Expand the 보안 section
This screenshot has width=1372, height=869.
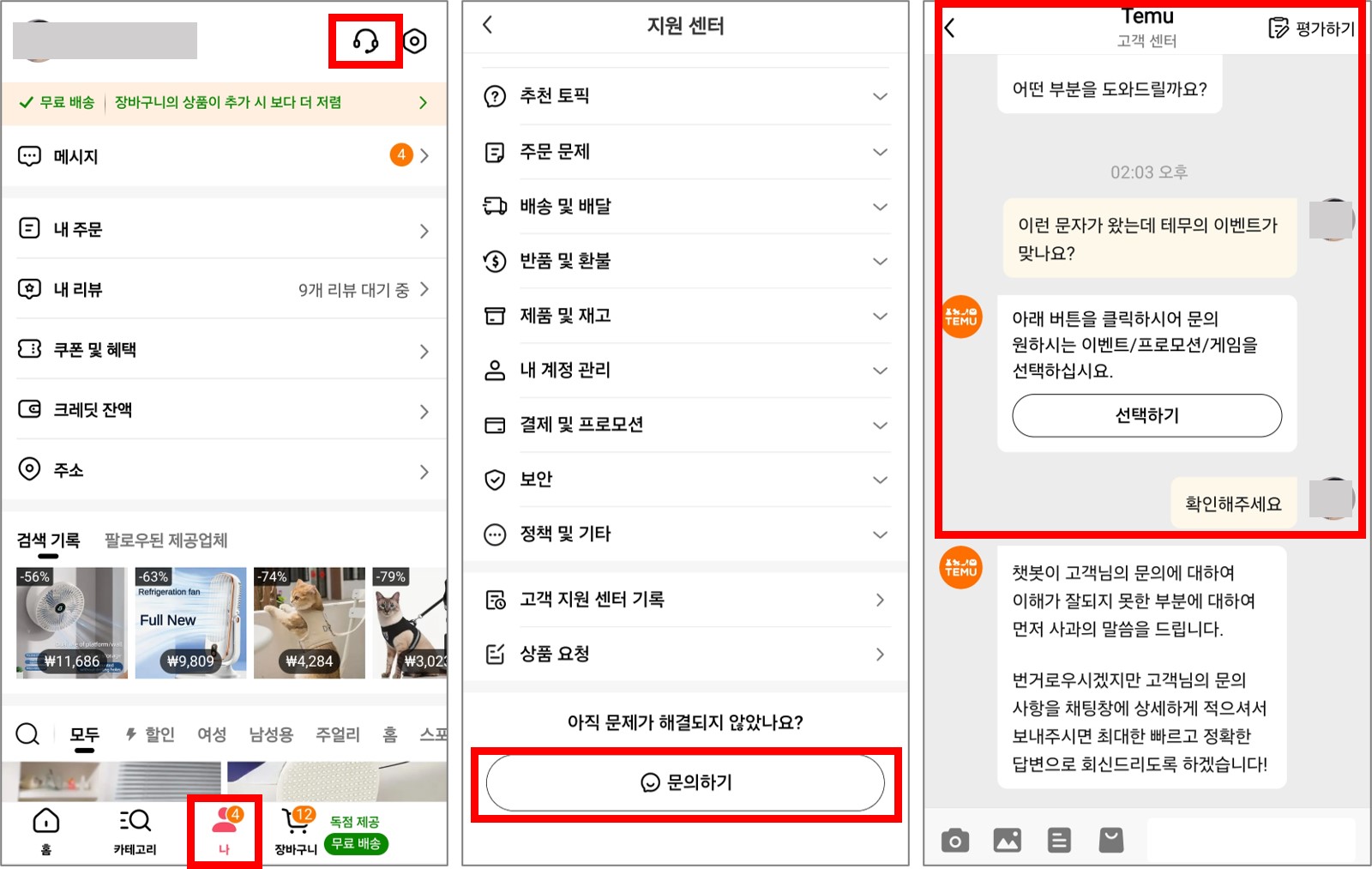686,480
